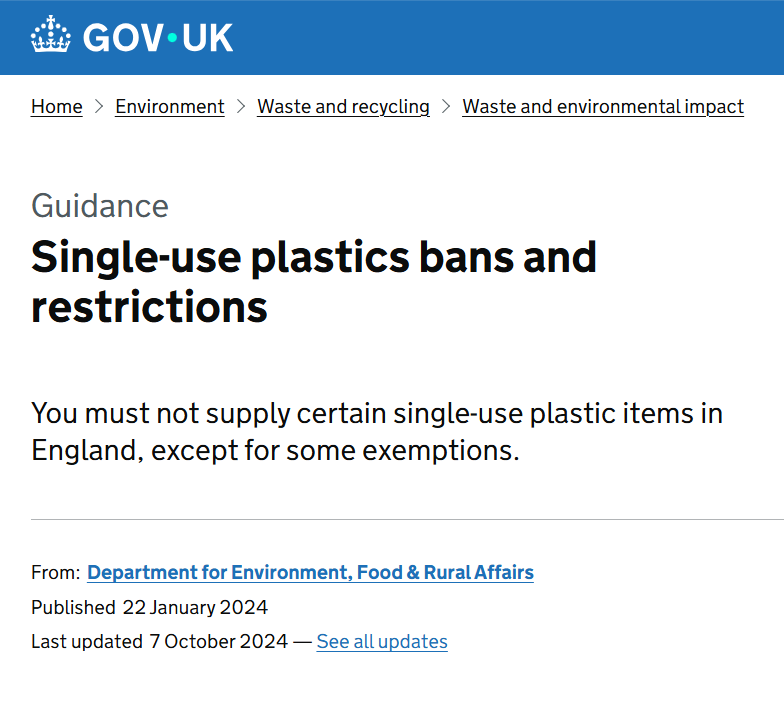The height and width of the screenshot is (705, 784).
Task: Click the Guidance caption above the title
Action: [100, 206]
